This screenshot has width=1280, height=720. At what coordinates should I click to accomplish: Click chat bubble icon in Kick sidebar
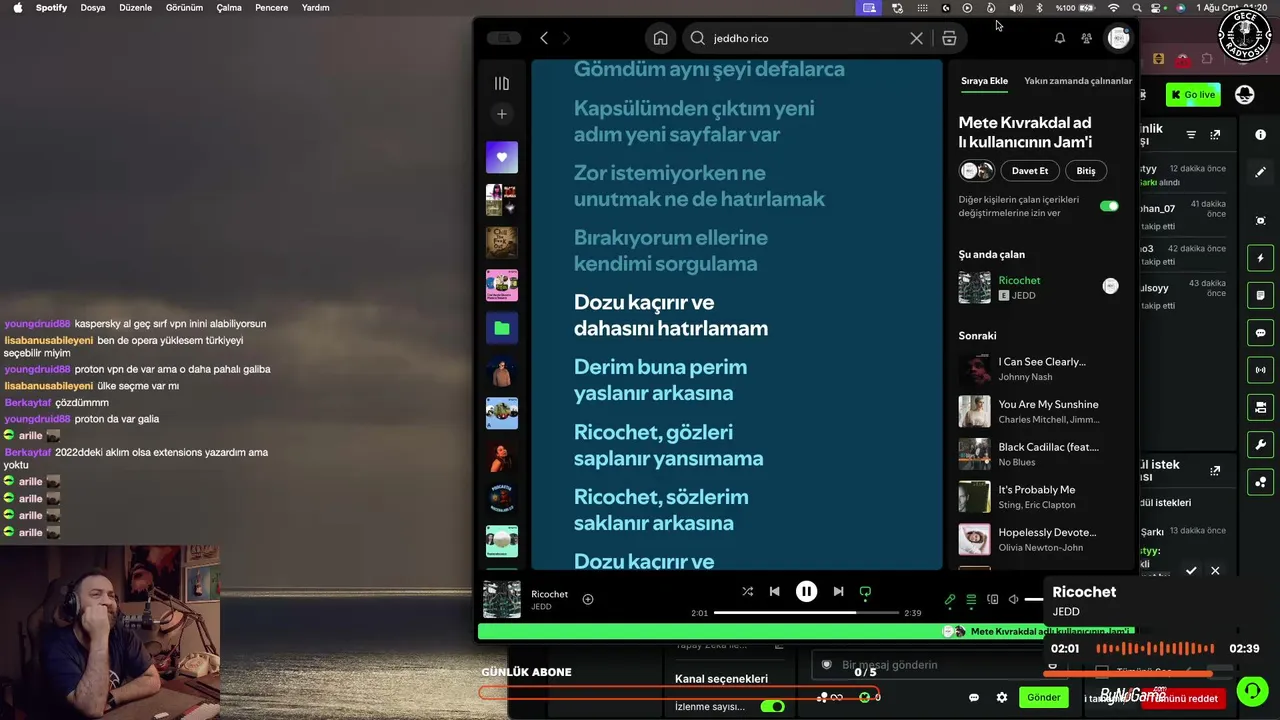(1260, 333)
